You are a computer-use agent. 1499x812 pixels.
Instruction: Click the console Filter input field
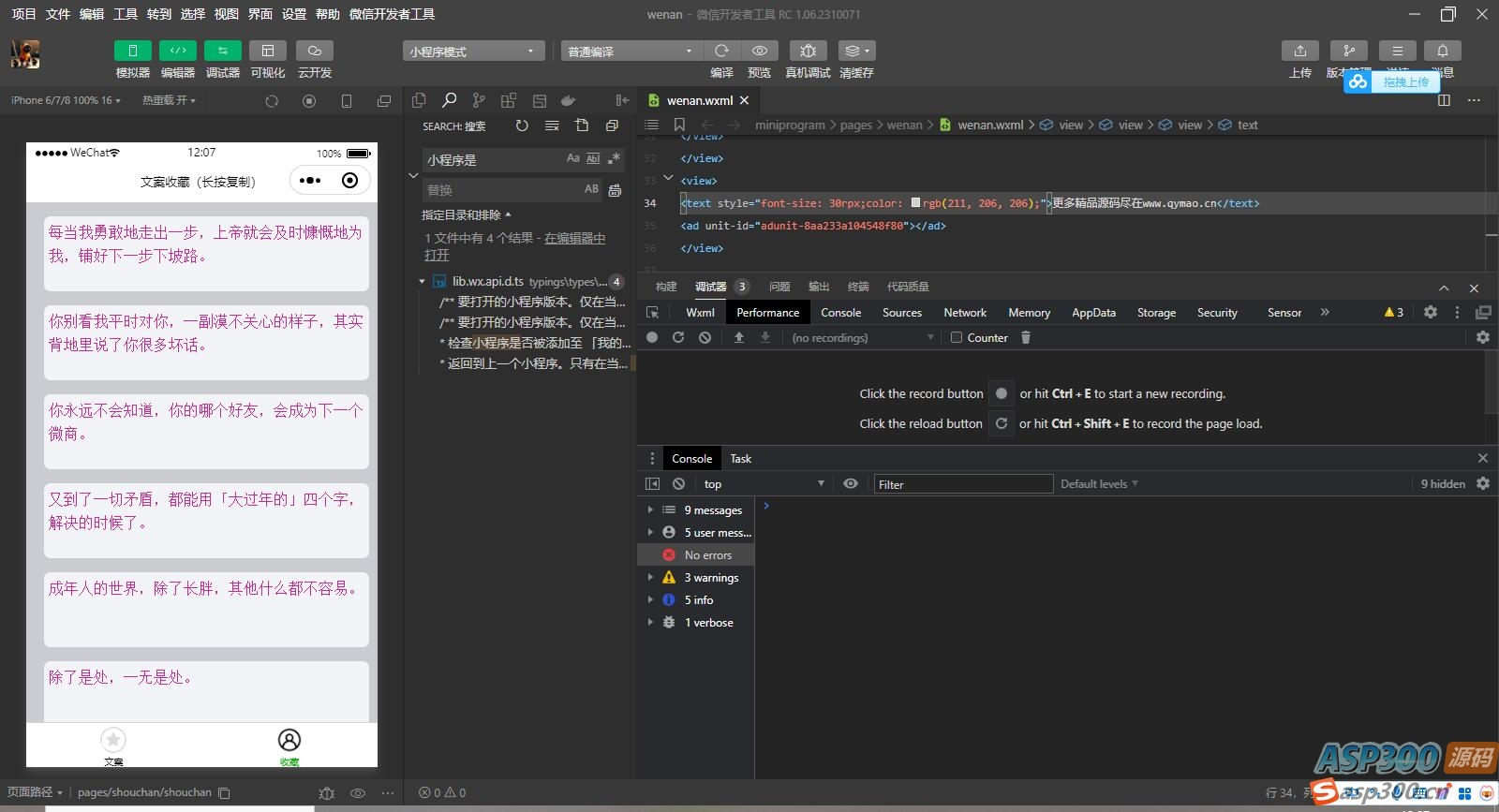962,484
